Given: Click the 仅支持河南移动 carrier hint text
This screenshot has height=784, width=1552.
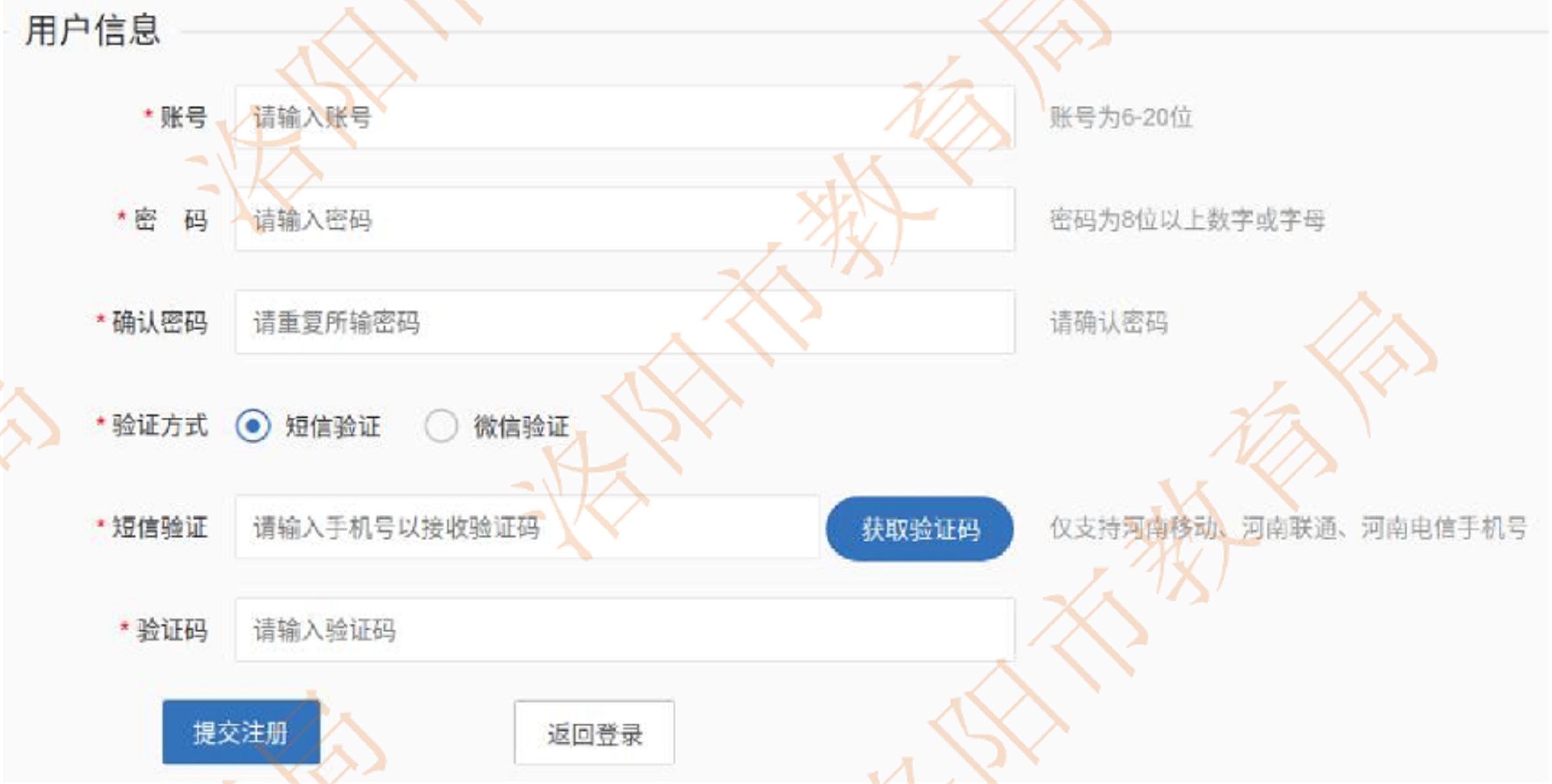Looking at the screenshot, I should (x=1288, y=527).
